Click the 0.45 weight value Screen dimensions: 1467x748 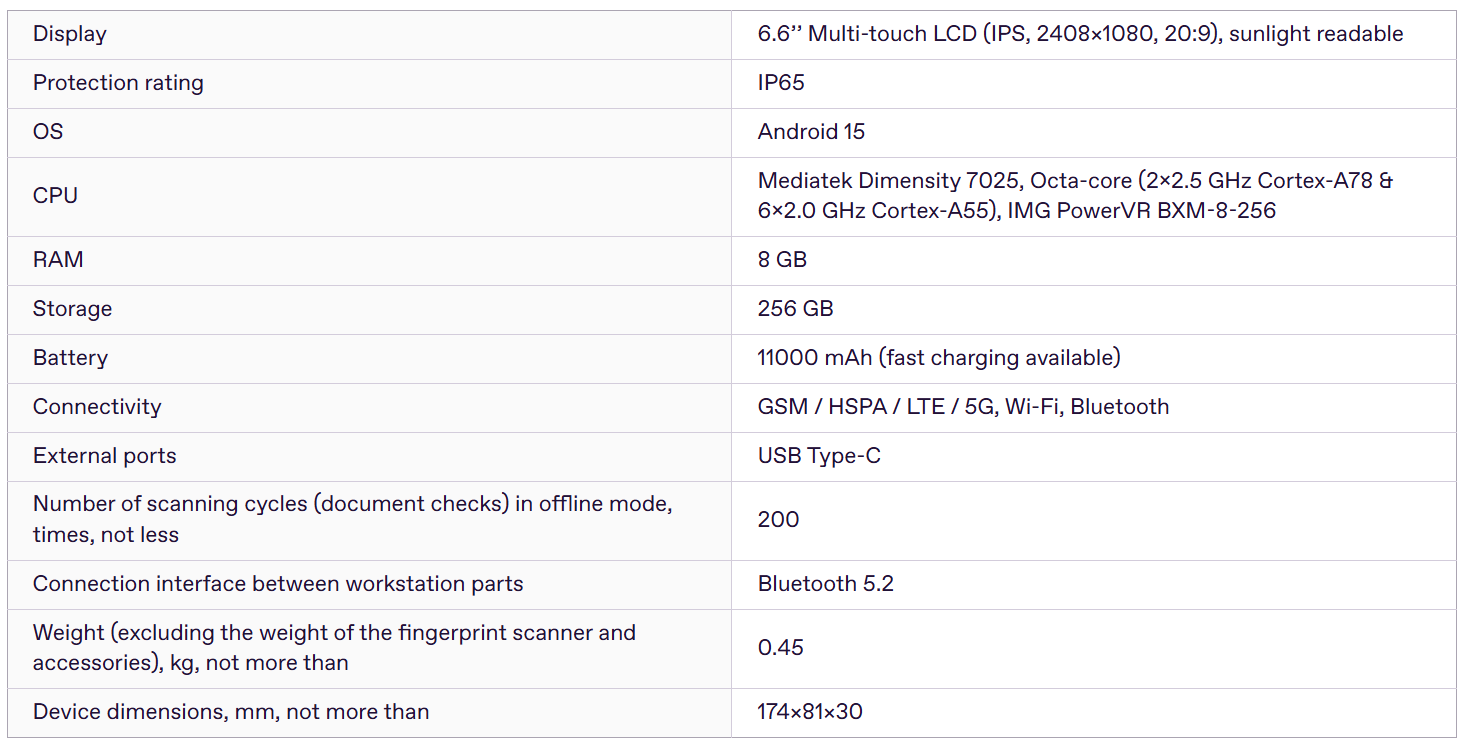[x=781, y=648]
